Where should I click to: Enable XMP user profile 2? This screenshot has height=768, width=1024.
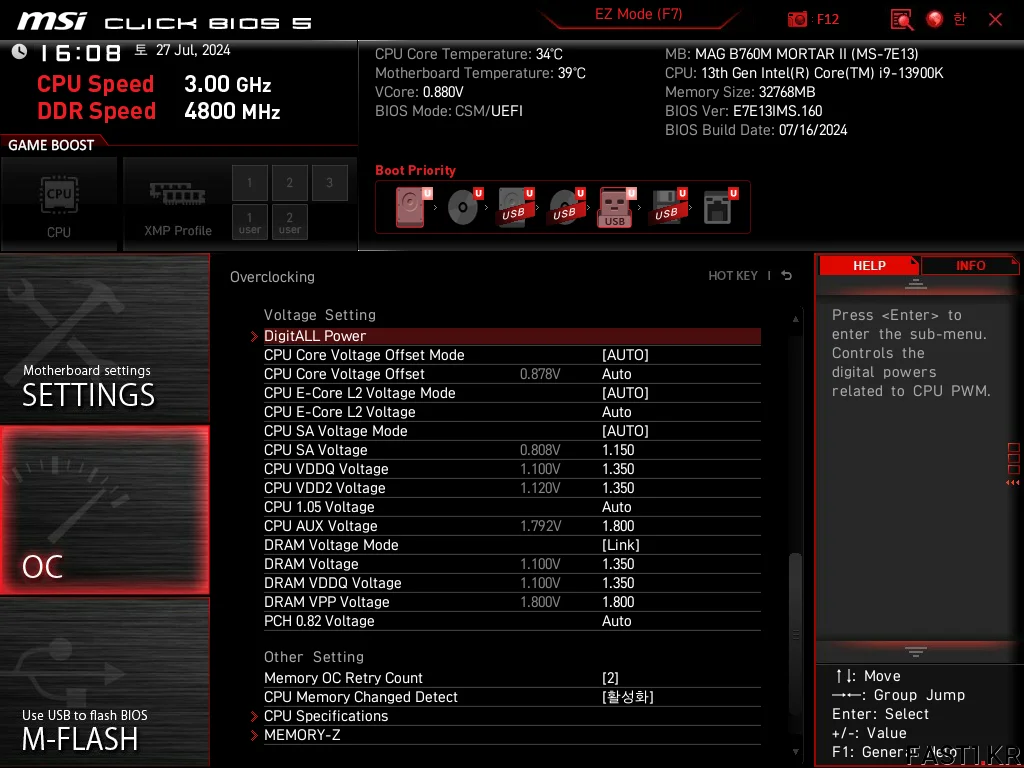289,222
